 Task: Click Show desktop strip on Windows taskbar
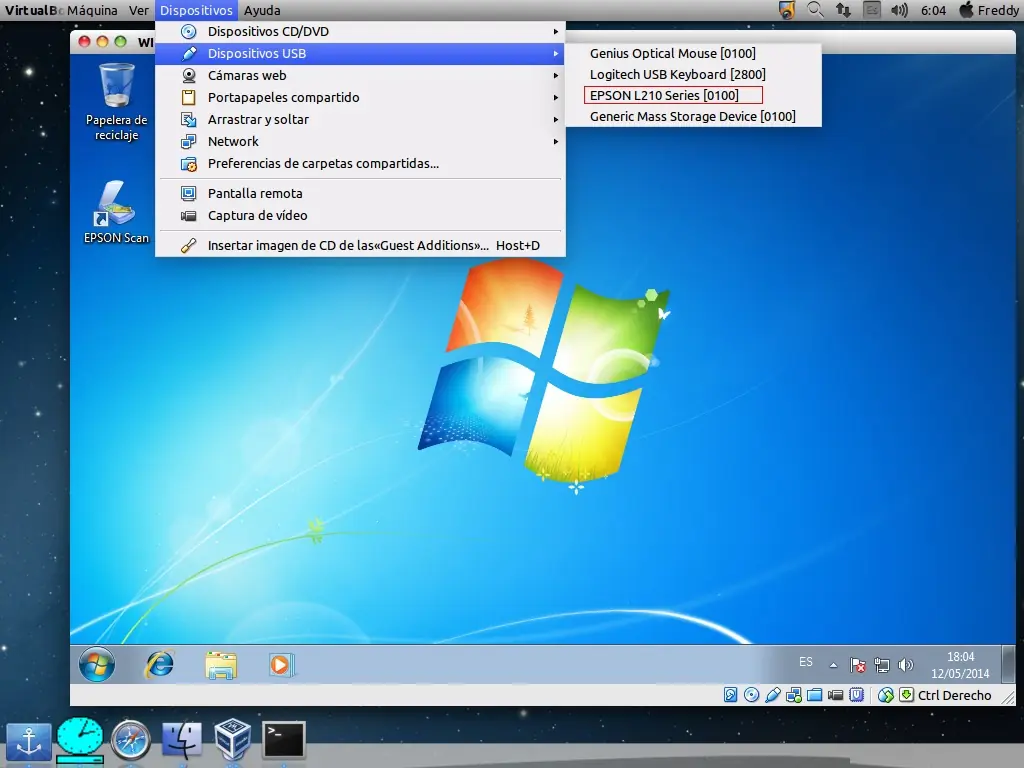[1008, 664]
